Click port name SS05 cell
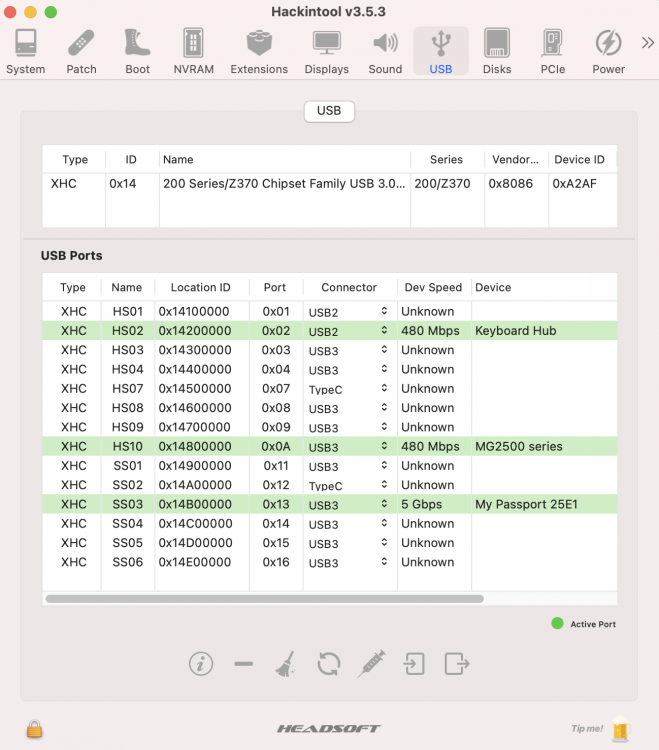The image size is (659, 750). [x=128, y=543]
